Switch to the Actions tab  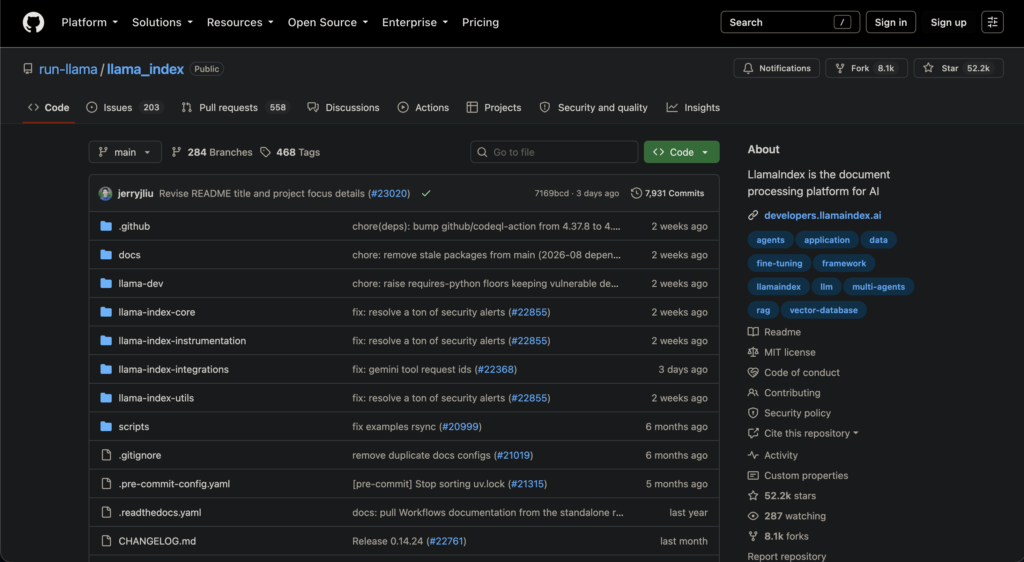coord(423,108)
